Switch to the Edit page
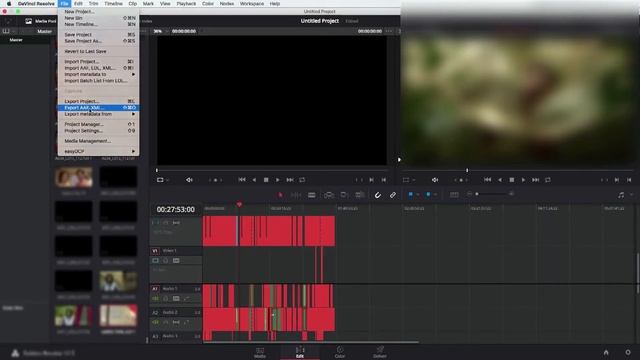Screen dimensions: 640x360 point(300,352)
